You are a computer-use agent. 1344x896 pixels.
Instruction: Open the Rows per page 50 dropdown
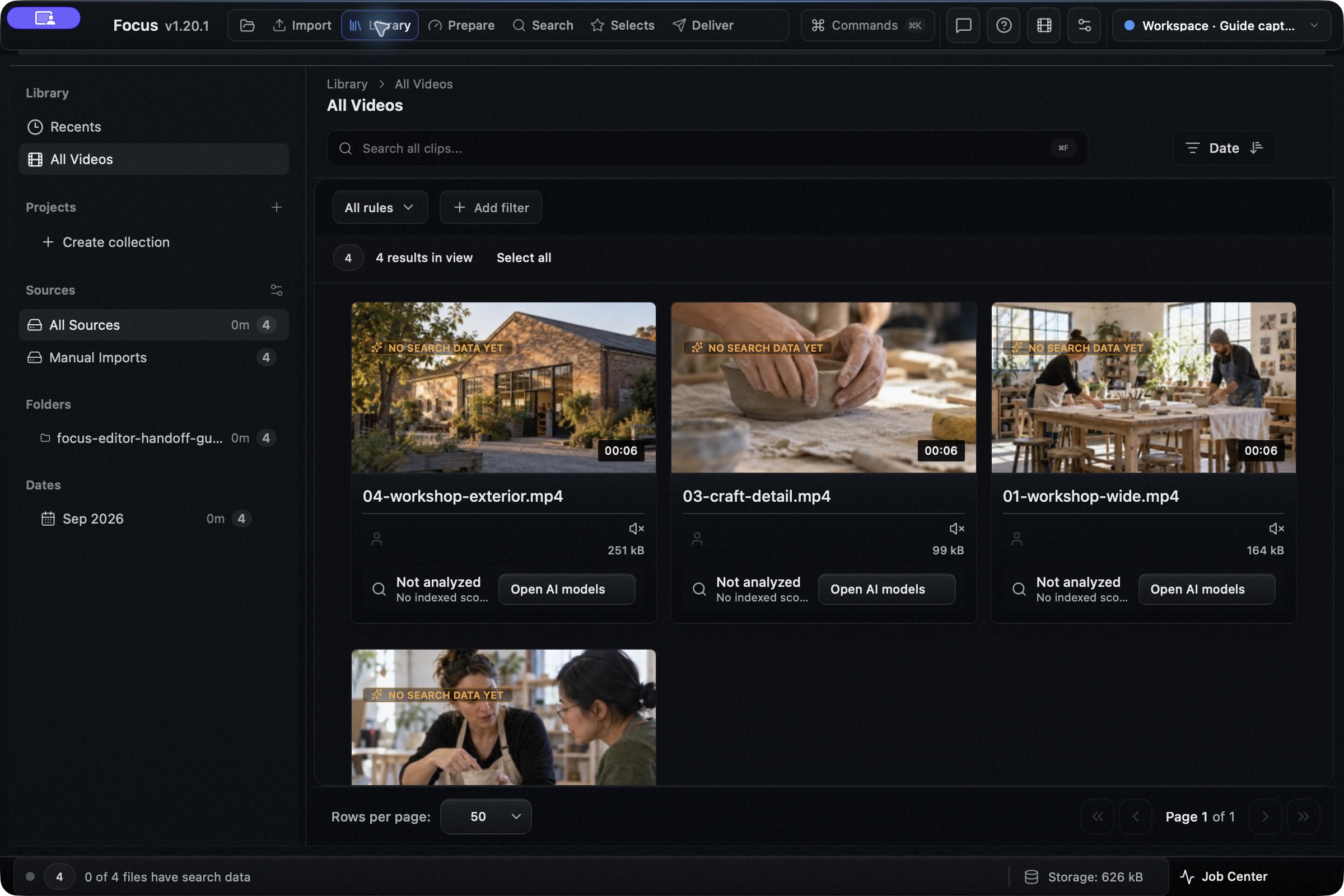pyautogui.click(x=486, y=816)
